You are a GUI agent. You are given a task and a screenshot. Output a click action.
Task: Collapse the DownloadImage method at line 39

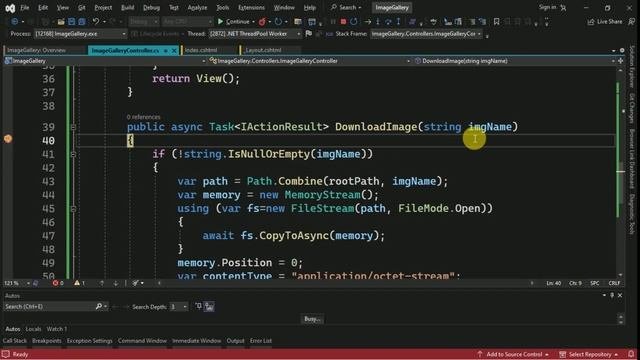point(73,127)
